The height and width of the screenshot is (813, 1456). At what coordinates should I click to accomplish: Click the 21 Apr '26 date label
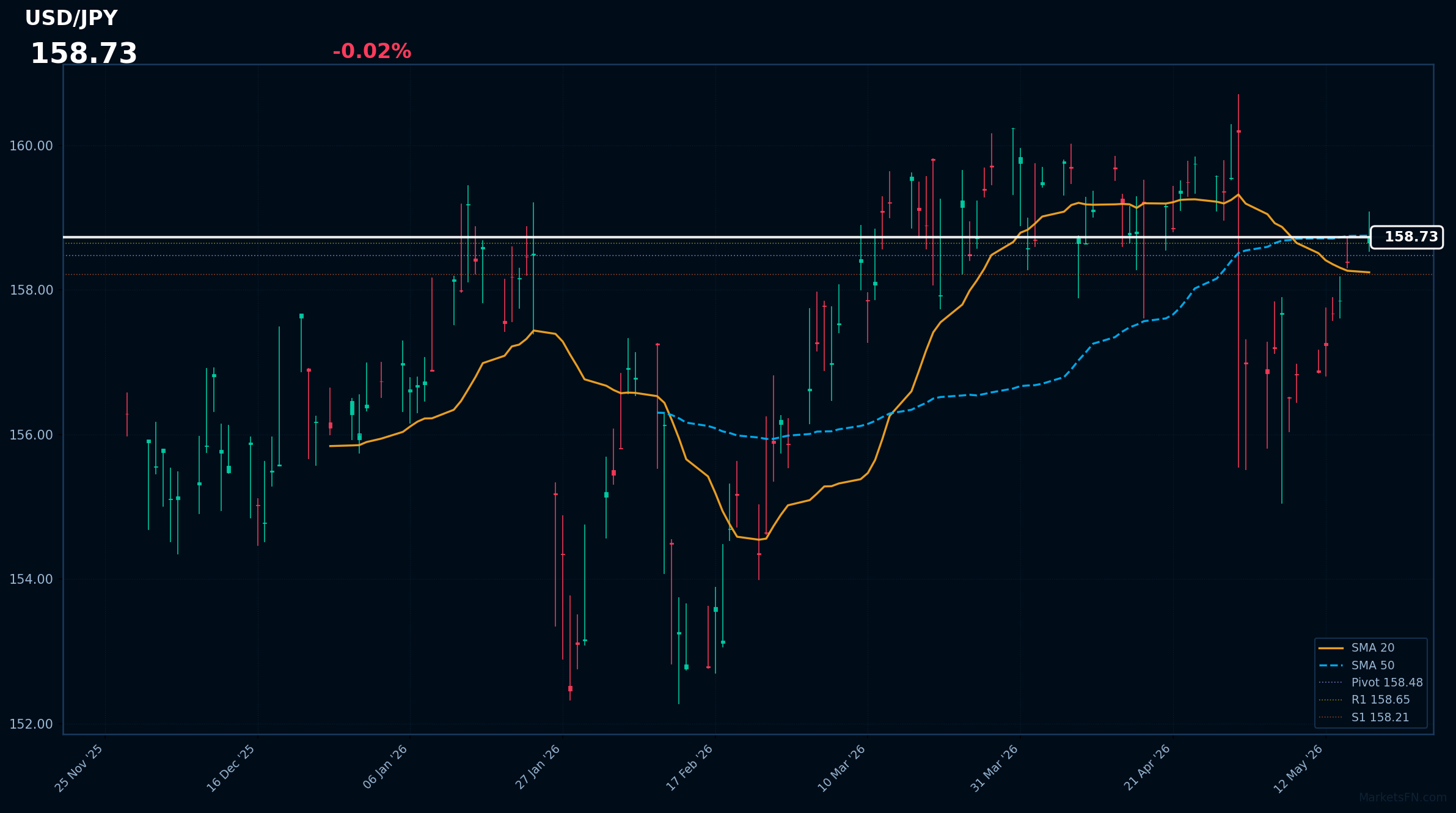coord(1147,767)
